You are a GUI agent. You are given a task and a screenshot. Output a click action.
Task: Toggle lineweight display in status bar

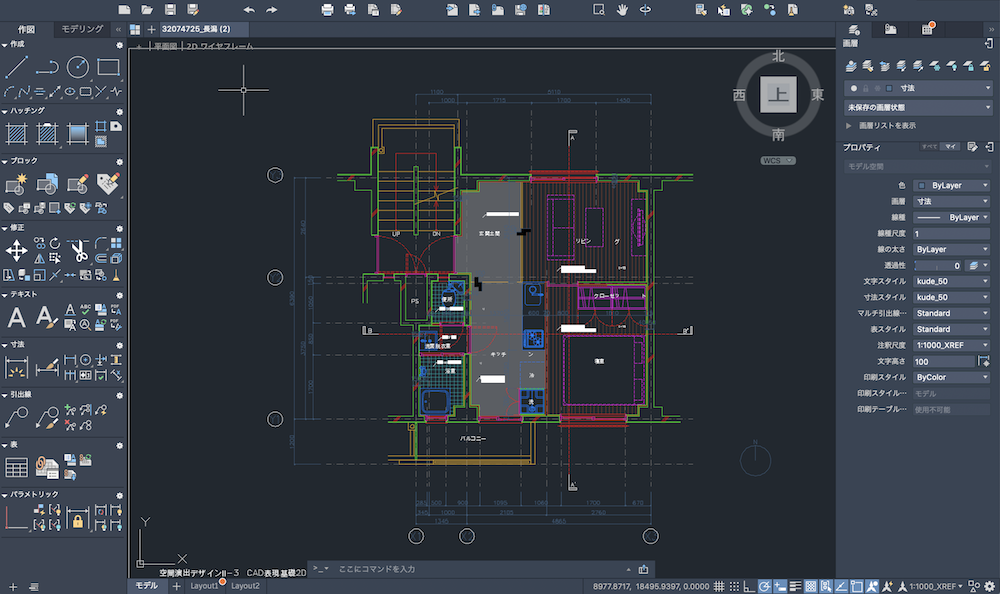795,586
